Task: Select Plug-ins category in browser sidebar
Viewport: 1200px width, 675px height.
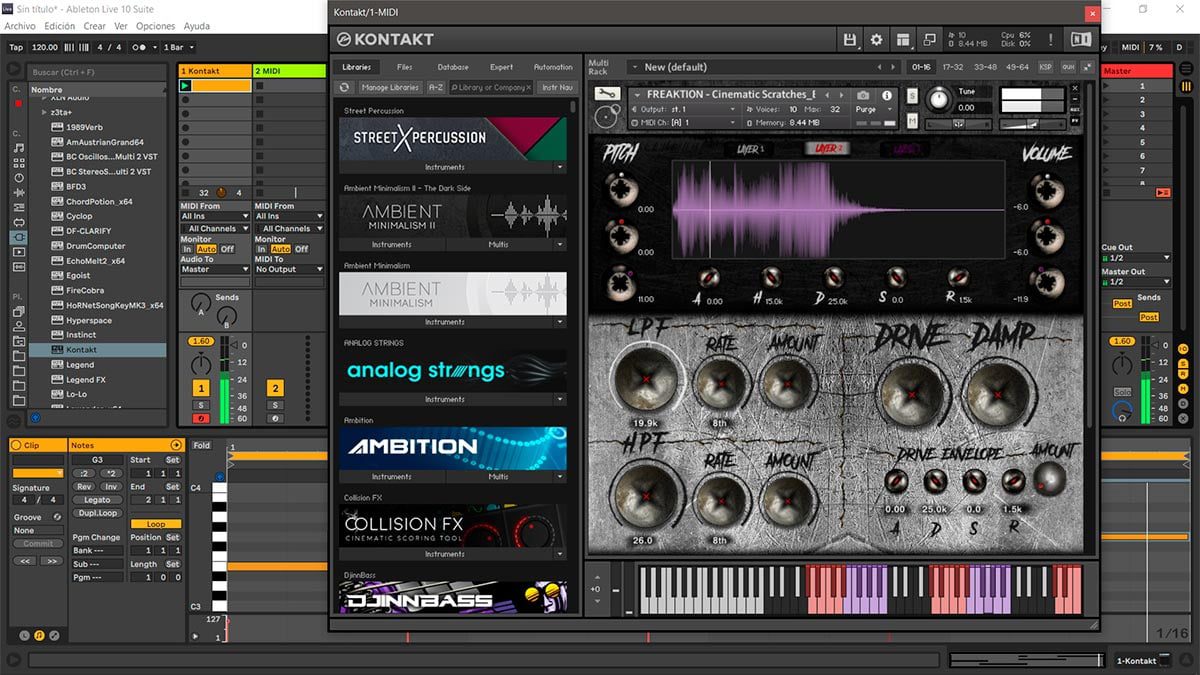Action: coord(20,237)
